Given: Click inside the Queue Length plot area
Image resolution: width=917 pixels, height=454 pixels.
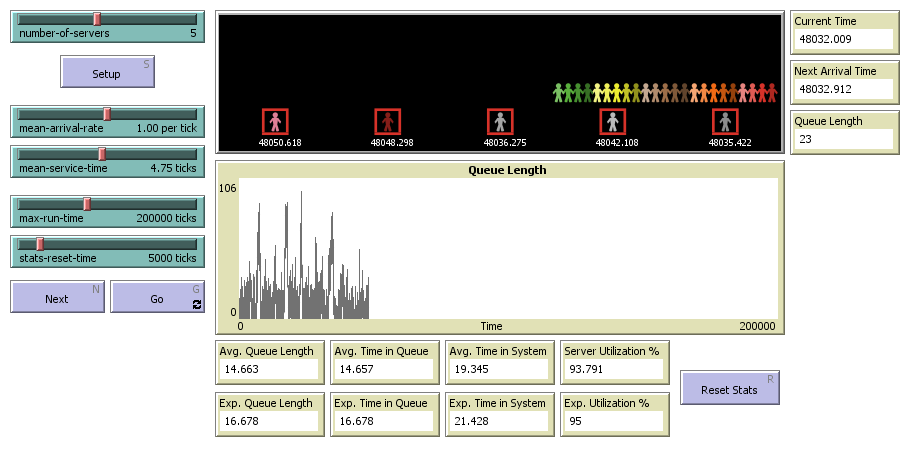Looking at the screenshot, I should pyautogui.click(x=508, y=248).
